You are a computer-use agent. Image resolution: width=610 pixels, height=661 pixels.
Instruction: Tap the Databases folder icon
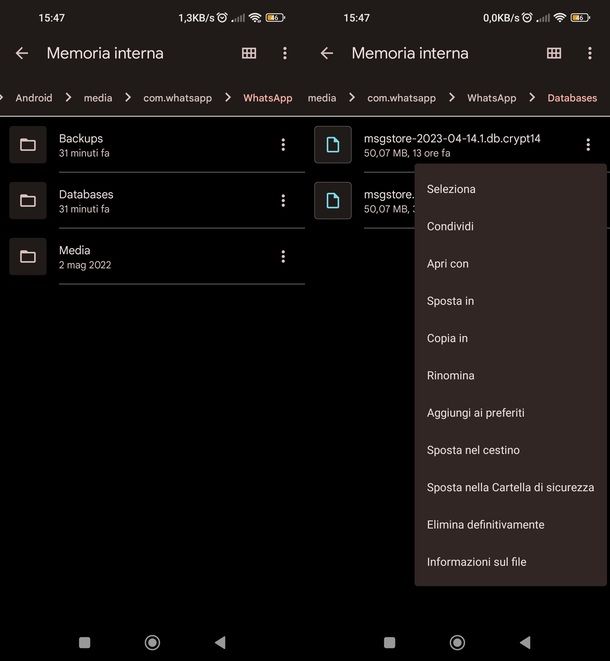click(28, 201)
